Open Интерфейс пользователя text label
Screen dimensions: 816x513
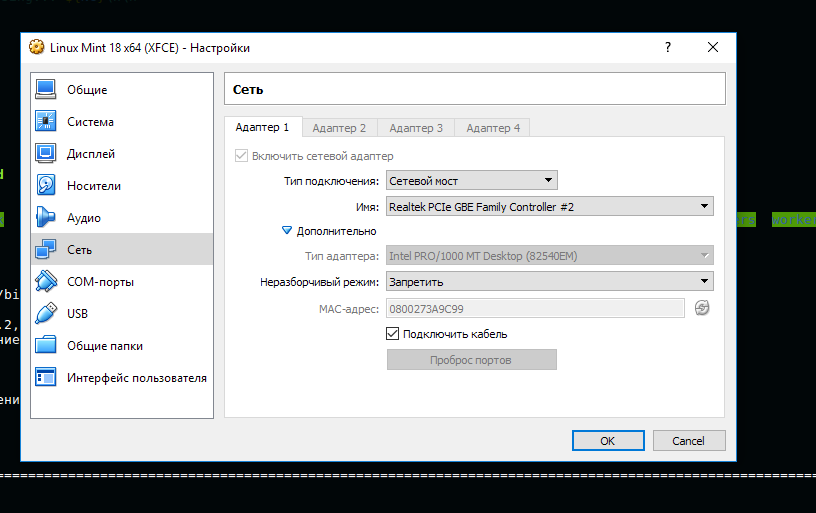[x=136, y=378]
